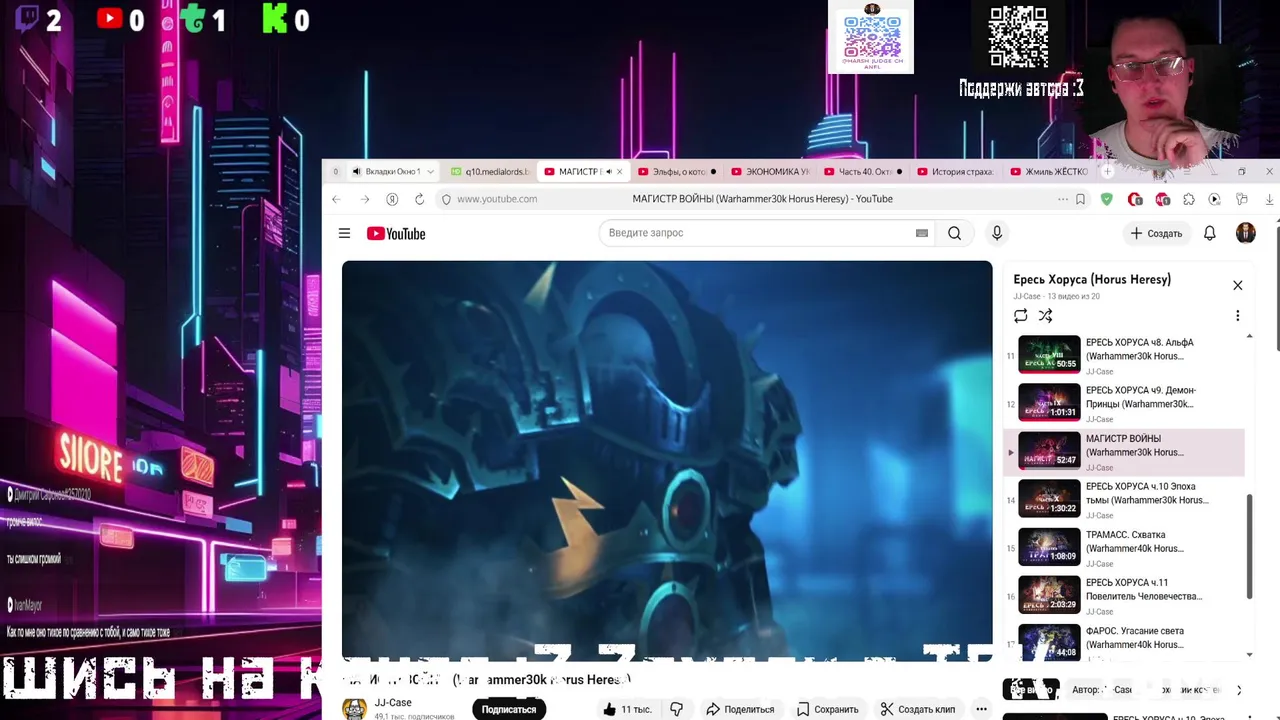Open the JJ-Case channel name link
Image resolution: width=1280 pixels, height=720 pixels.
point(393,702)
